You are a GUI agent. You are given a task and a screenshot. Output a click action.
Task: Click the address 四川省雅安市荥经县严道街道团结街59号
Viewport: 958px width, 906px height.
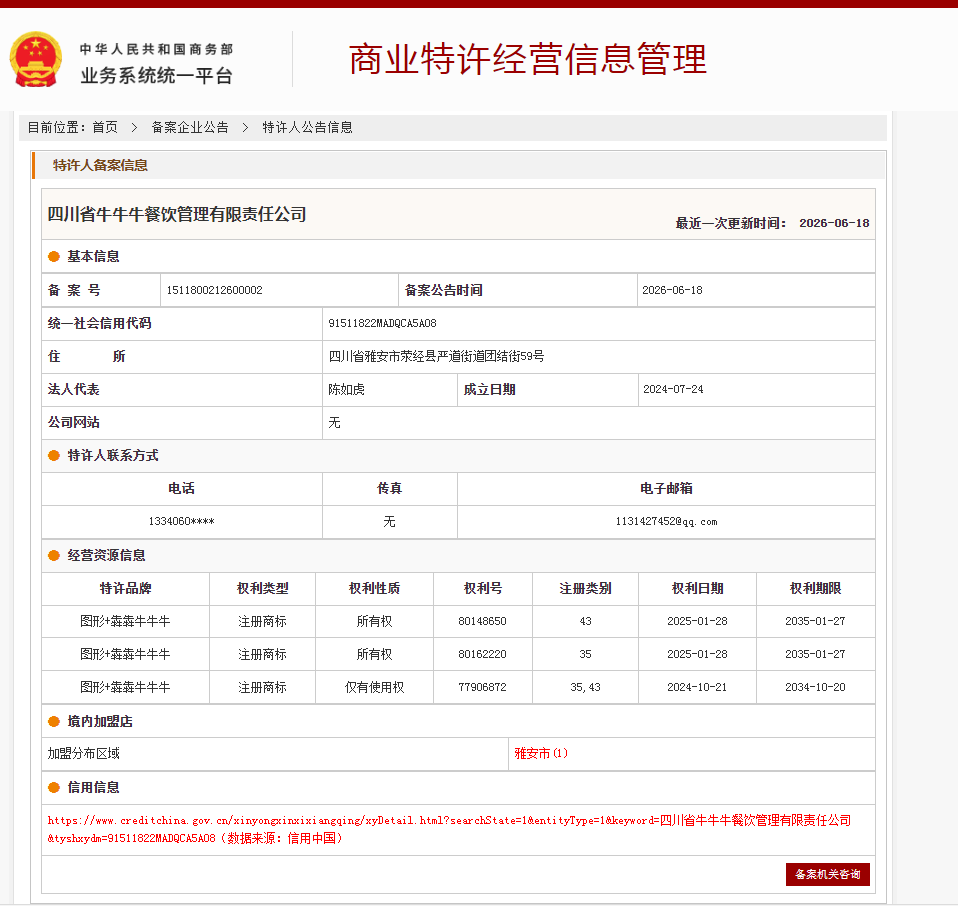click(x=436, y=356)
